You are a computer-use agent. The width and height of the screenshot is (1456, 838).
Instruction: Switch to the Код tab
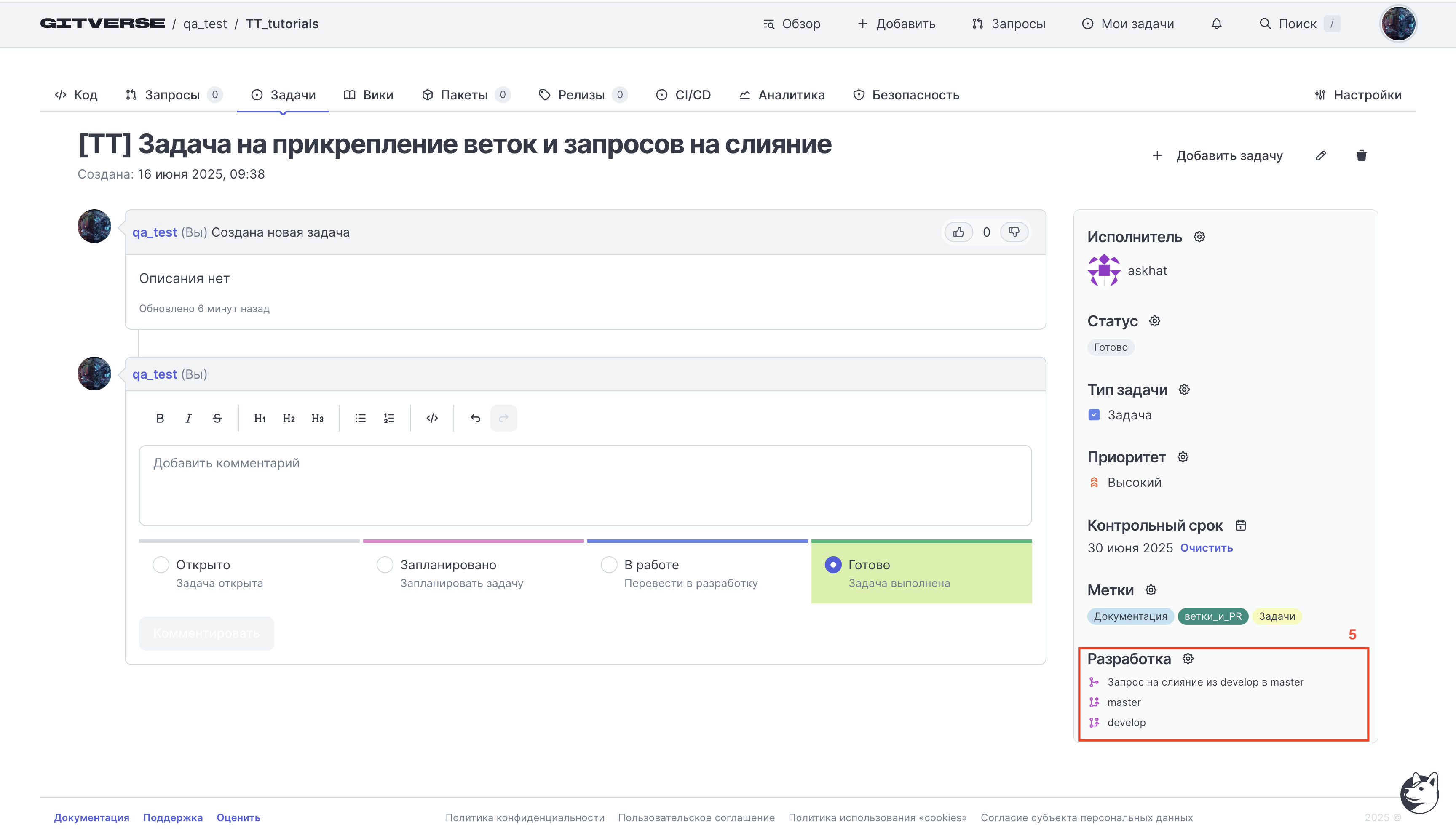click(76, 95)
